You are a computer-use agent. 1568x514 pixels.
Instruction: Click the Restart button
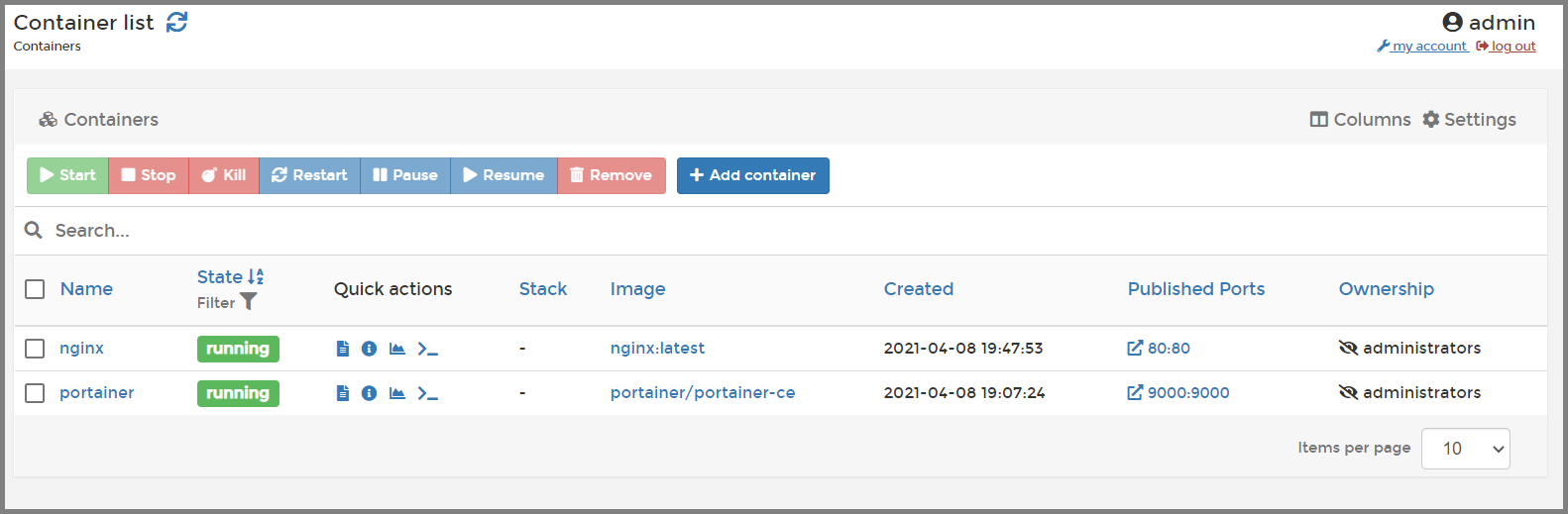click(309, 175)
